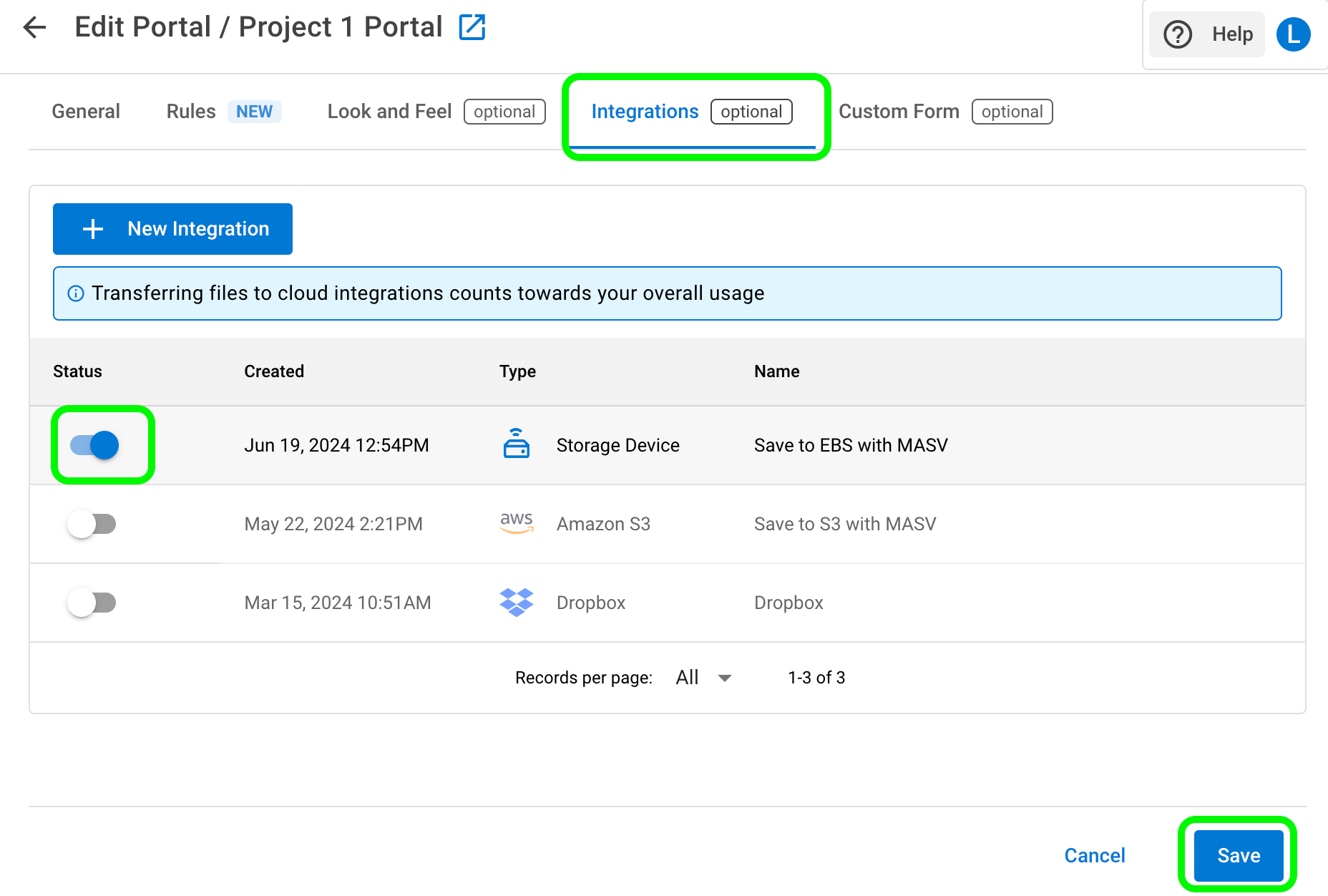This screenshot has height=896, width=1328.
Task: Click the Storage Device type label
Action: click(x=617, y=445)
